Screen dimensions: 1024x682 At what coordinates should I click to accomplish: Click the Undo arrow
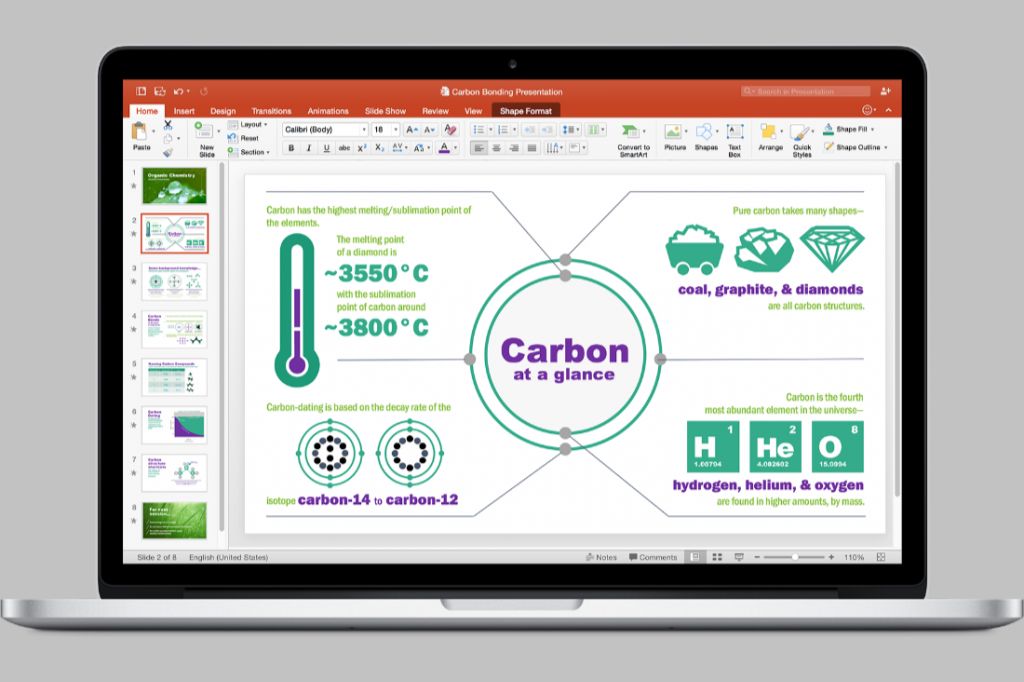tap(178, 91)
